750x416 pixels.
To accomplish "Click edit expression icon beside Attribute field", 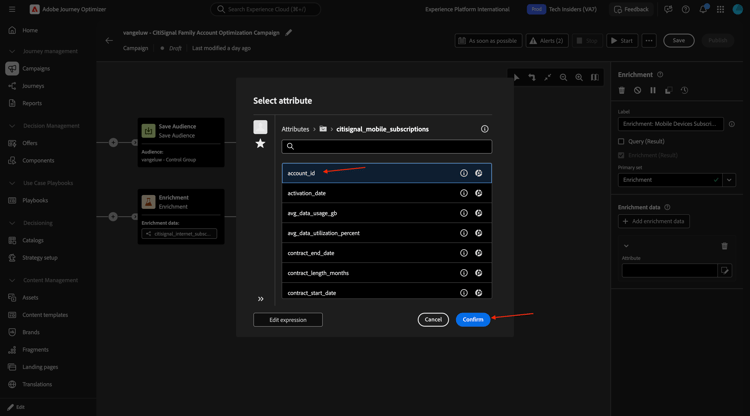I will tap(725, 271).
